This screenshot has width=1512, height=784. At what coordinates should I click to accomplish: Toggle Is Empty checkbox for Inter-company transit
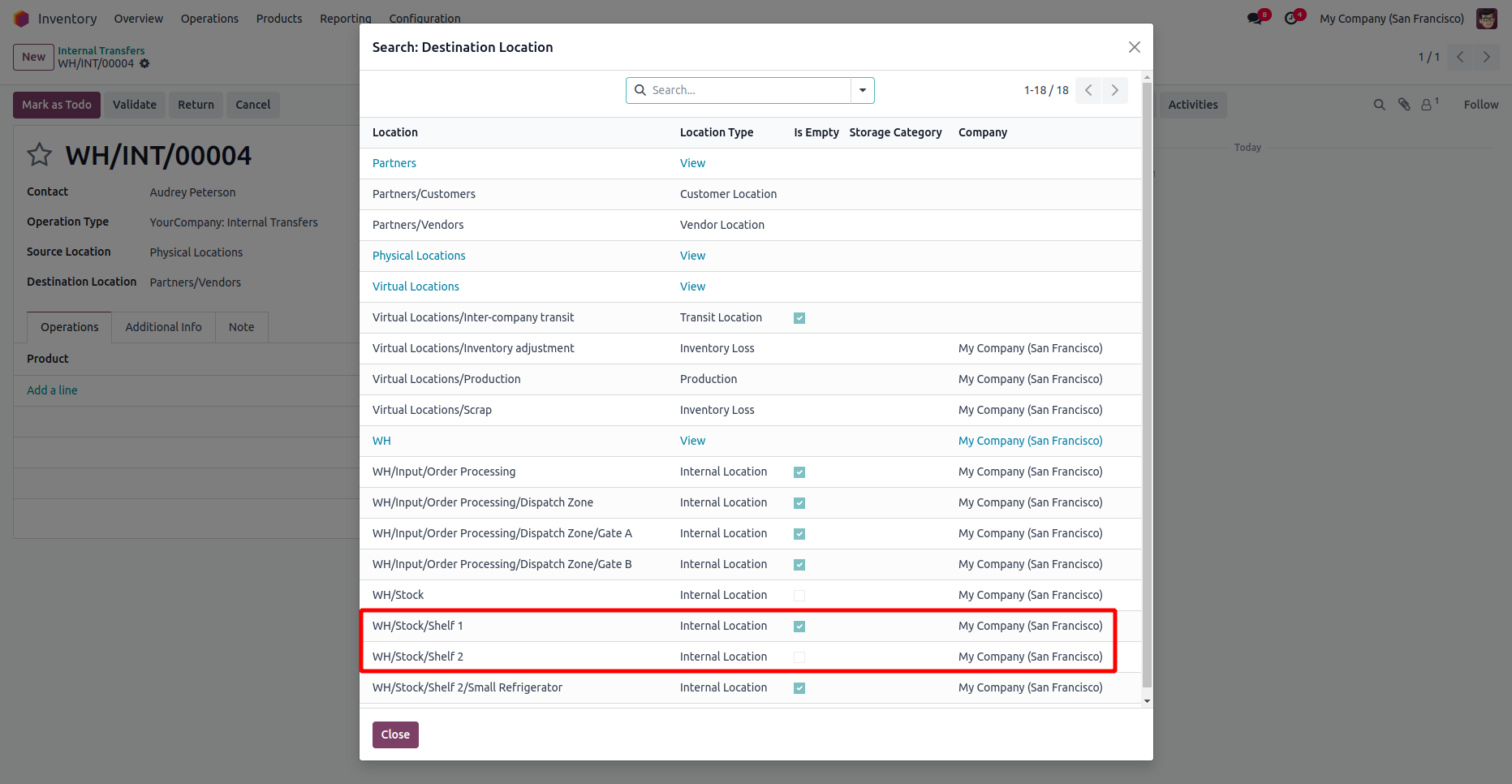click(799, 318)
